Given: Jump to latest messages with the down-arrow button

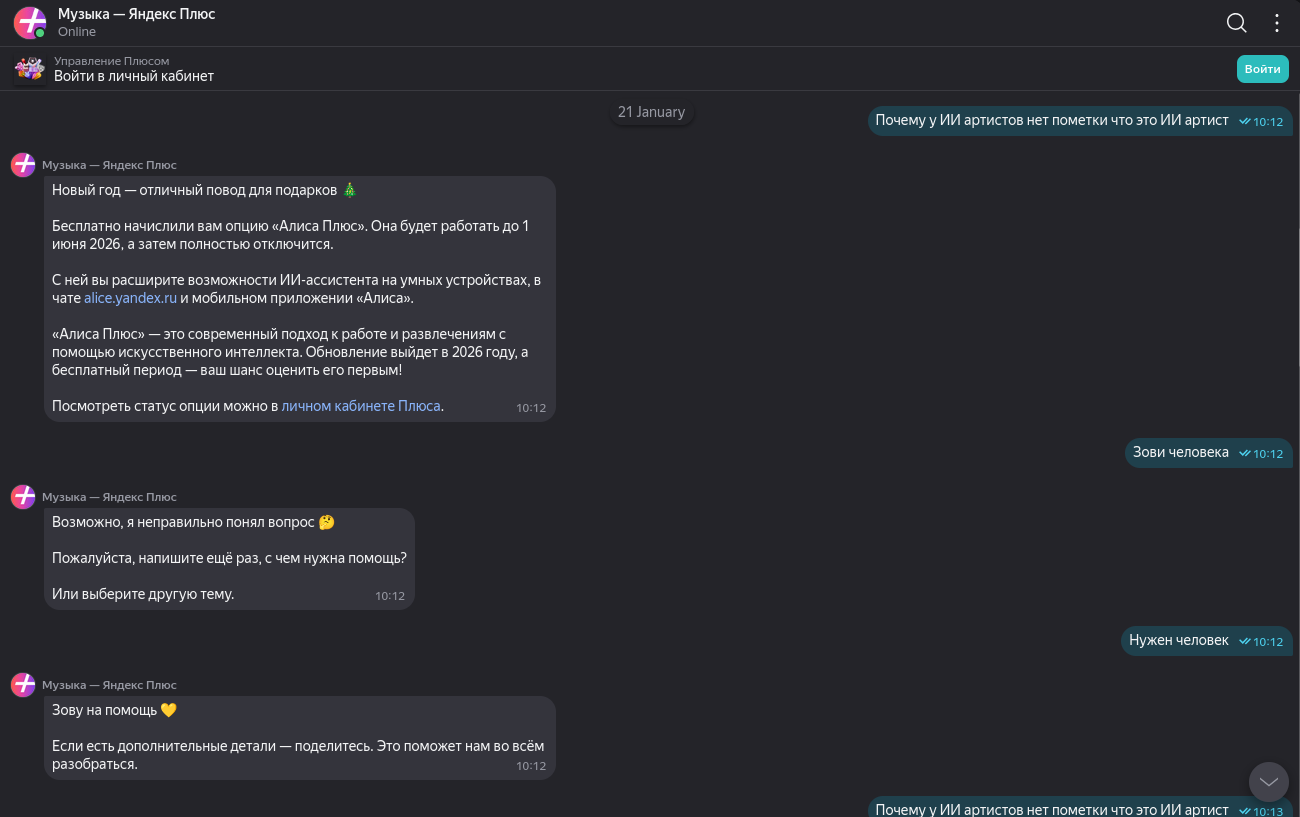Looking at the screenshot, I should [1269, 781].
